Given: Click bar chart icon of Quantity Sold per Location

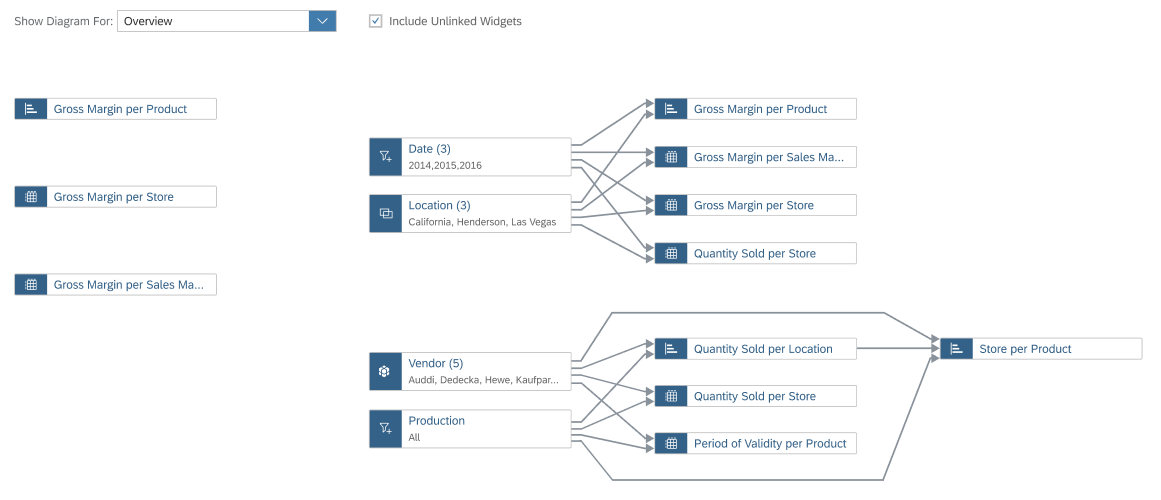Looking at the screenshot, I should [x=671, y=349].
